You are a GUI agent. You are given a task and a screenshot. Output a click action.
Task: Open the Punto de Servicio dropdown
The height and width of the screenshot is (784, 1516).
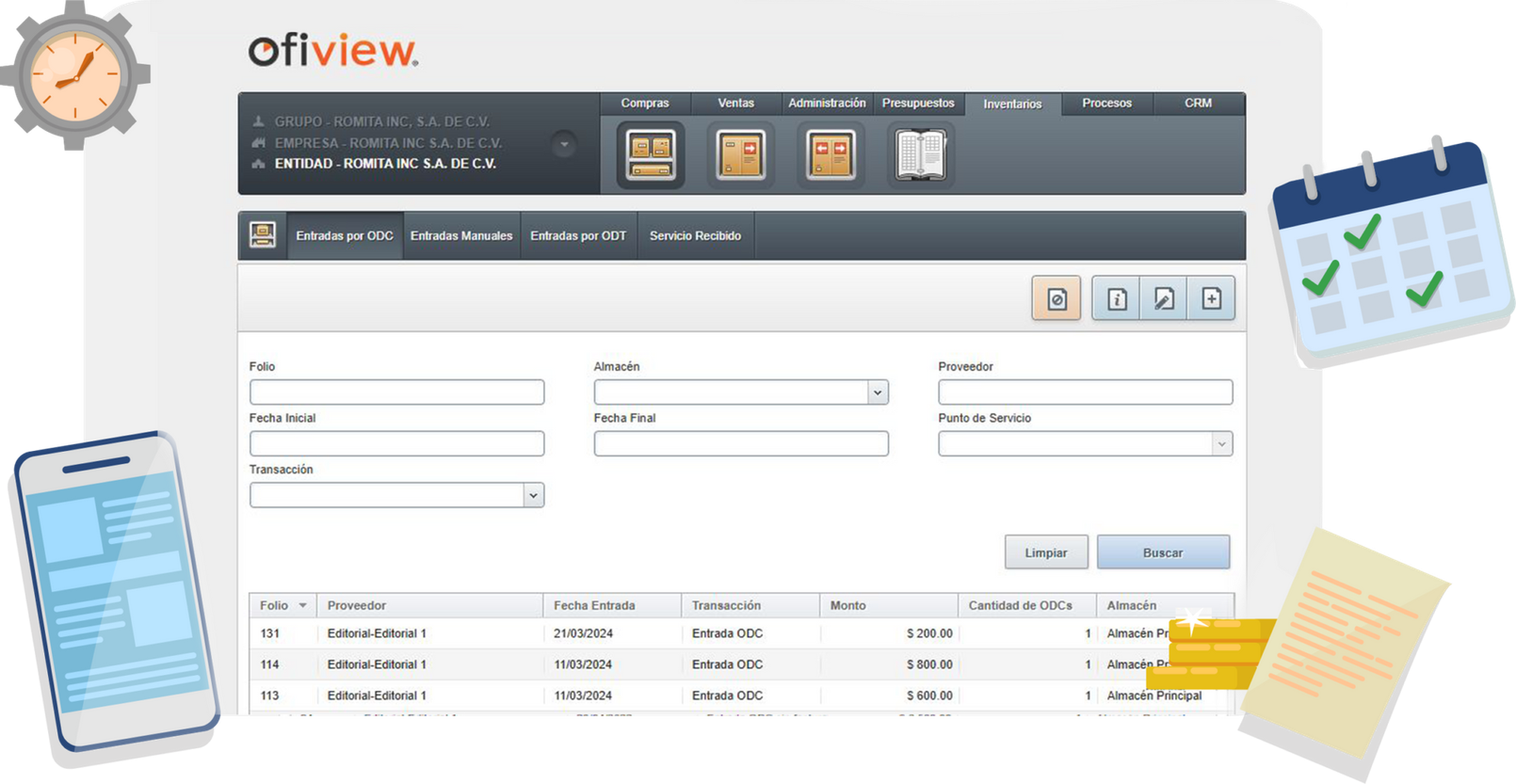(x=1221, y=444)
